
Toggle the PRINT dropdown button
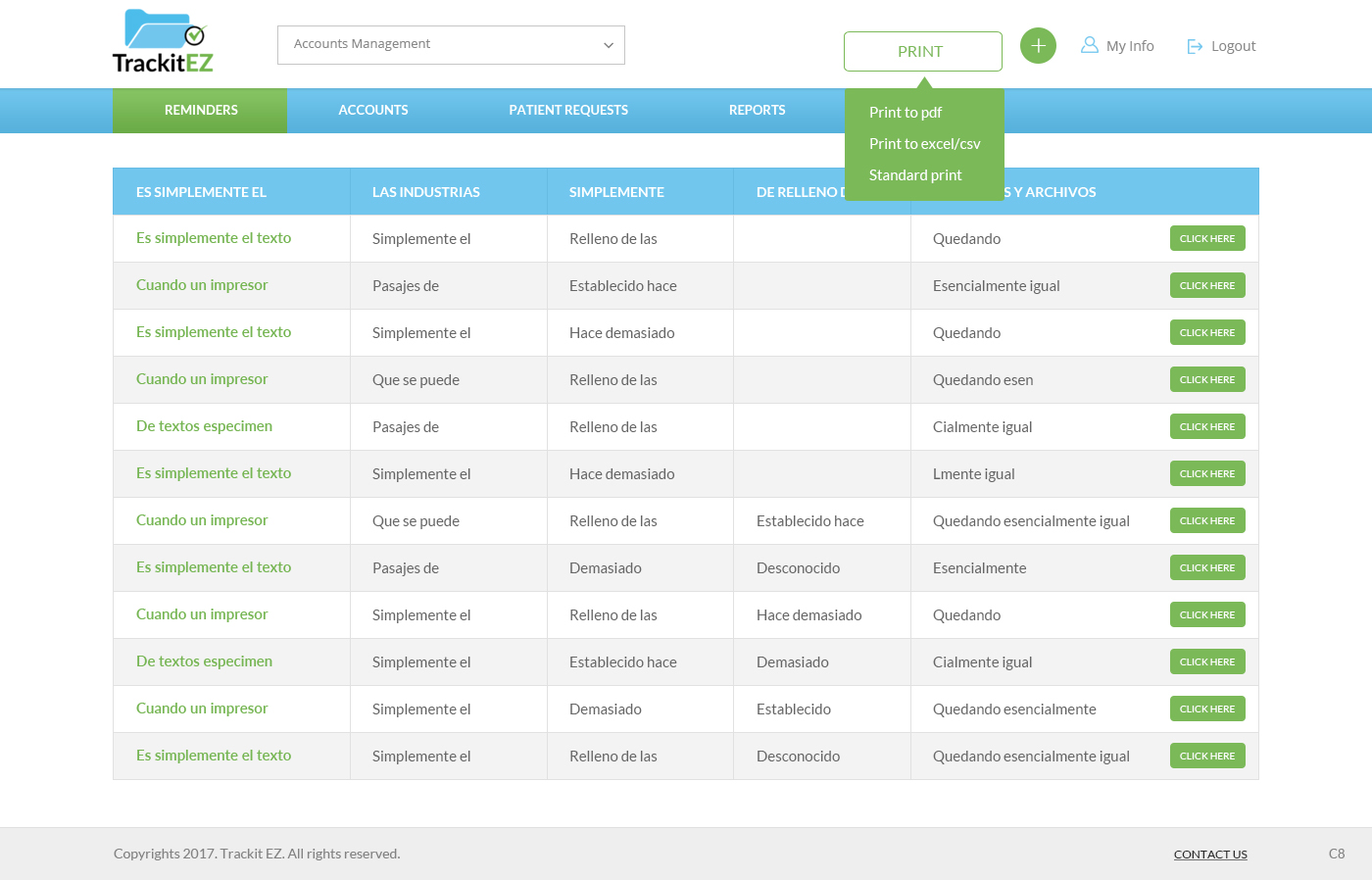(922, 52)
